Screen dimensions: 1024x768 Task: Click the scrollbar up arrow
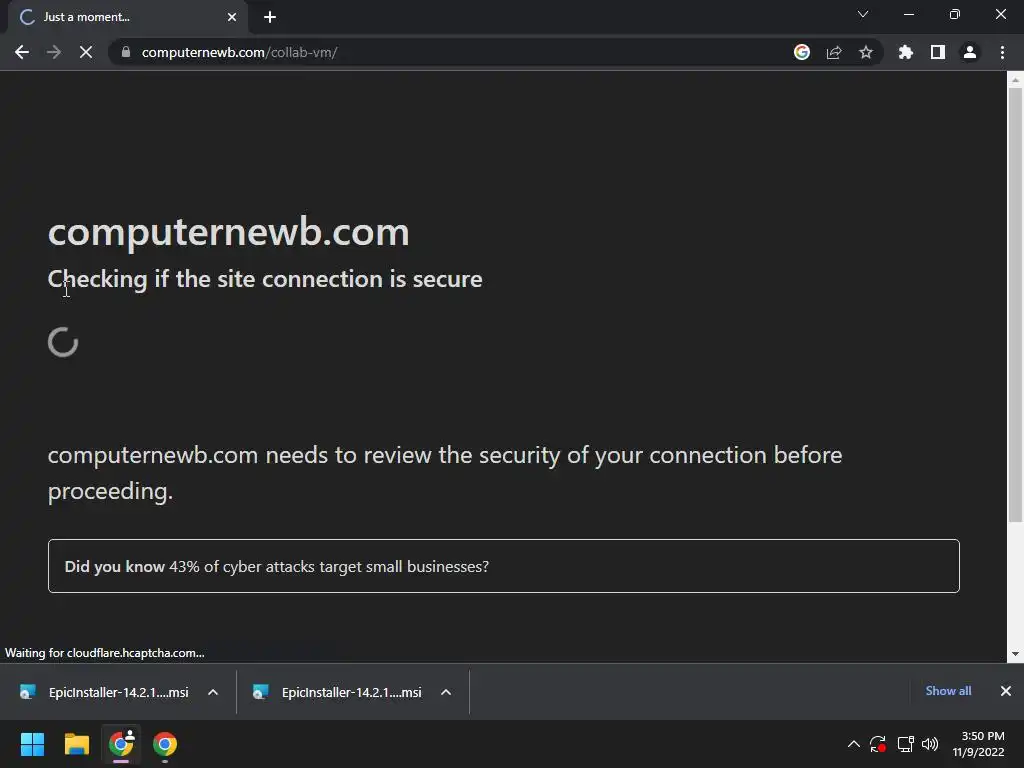tap(1015, 80)
